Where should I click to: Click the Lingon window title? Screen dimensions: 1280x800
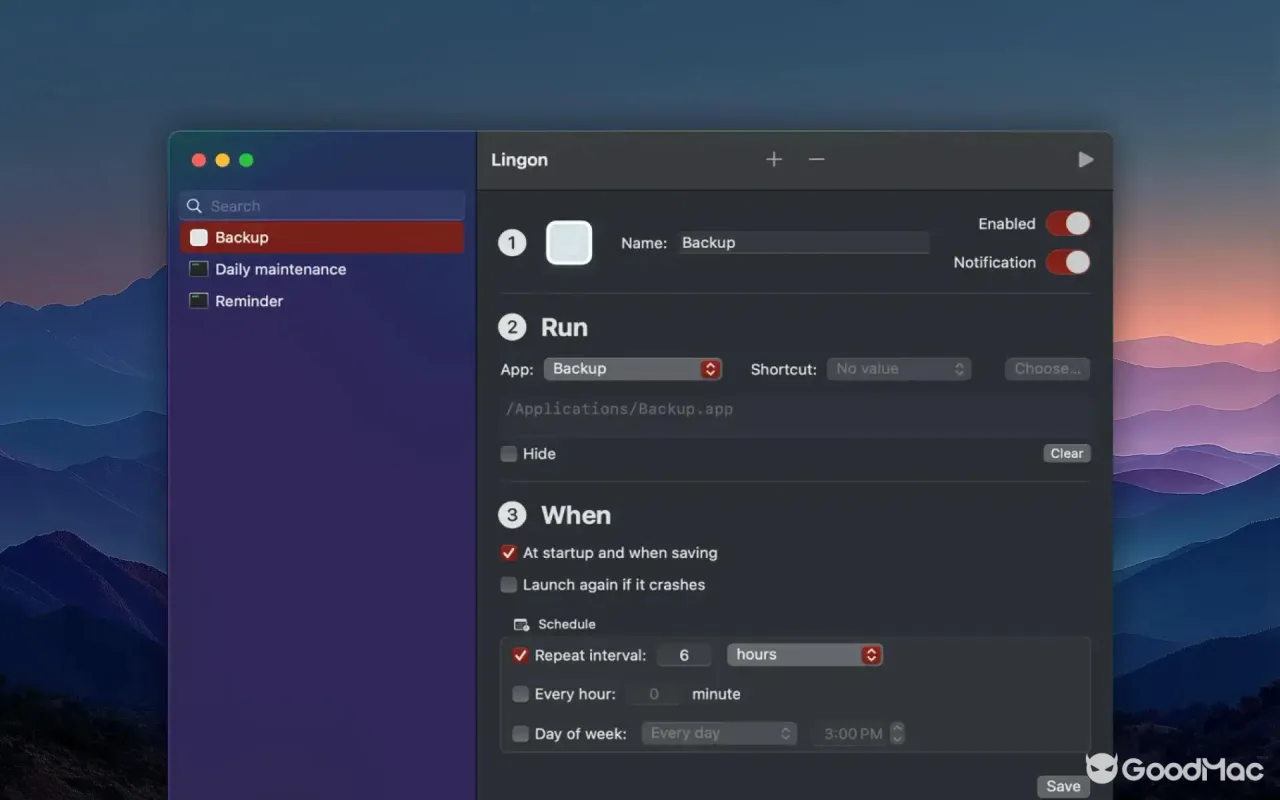point(520,160)
